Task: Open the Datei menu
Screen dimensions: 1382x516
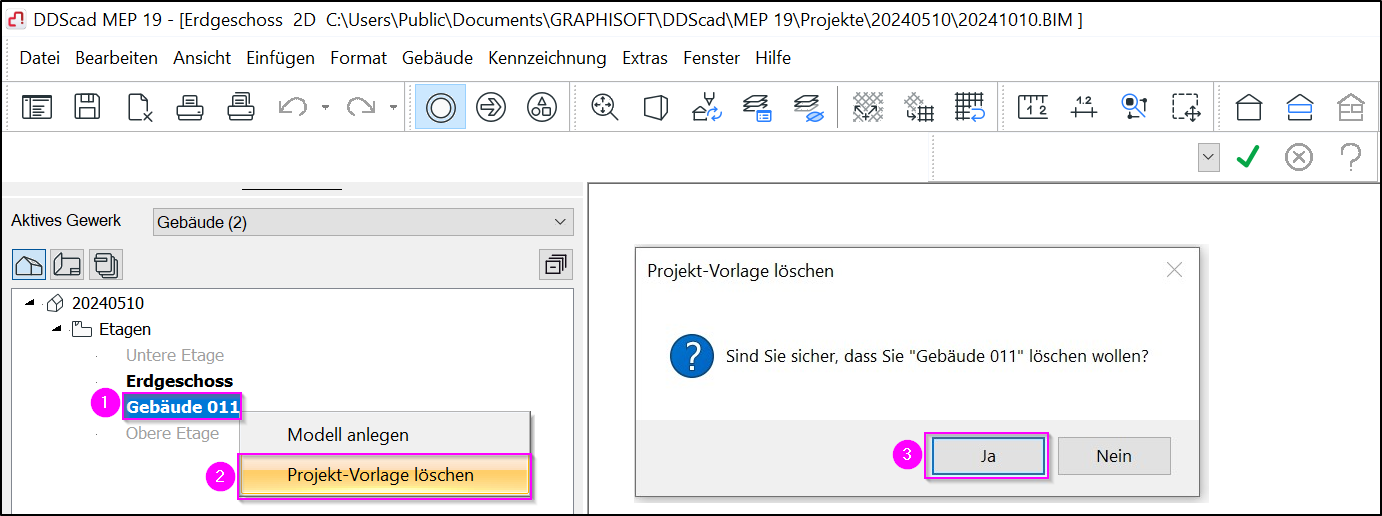Action: pyautogui.click(x=40, y=58)
